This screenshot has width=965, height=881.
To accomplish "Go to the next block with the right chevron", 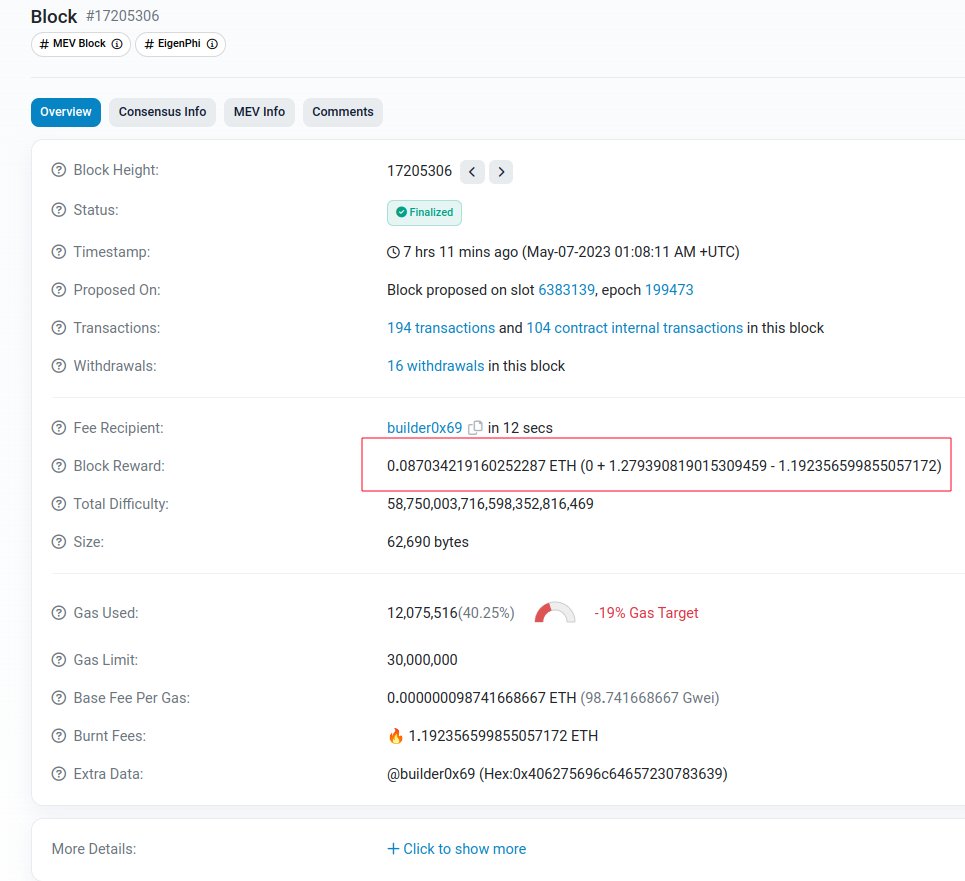I will pos(501,172).
